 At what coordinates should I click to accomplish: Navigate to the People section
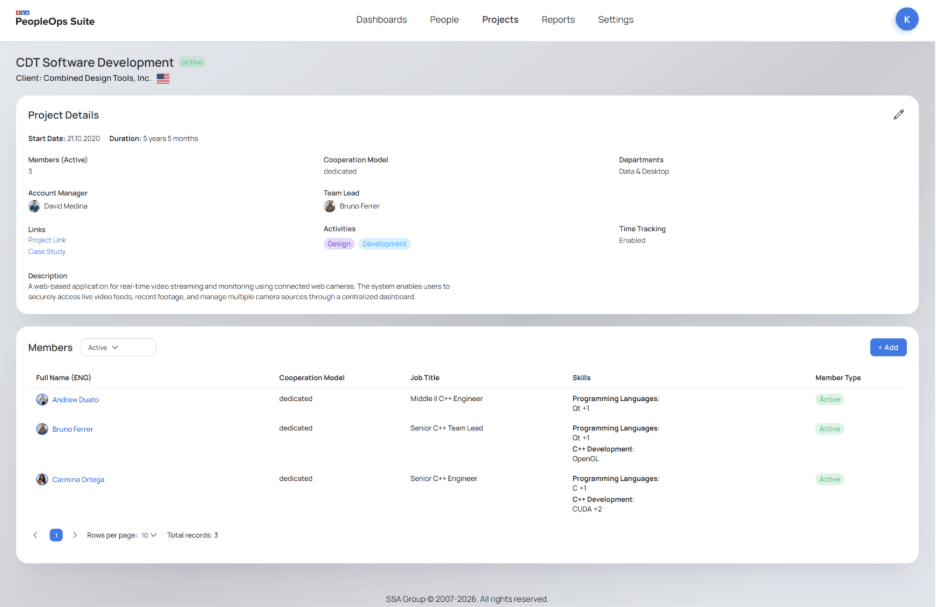point(444,20)
